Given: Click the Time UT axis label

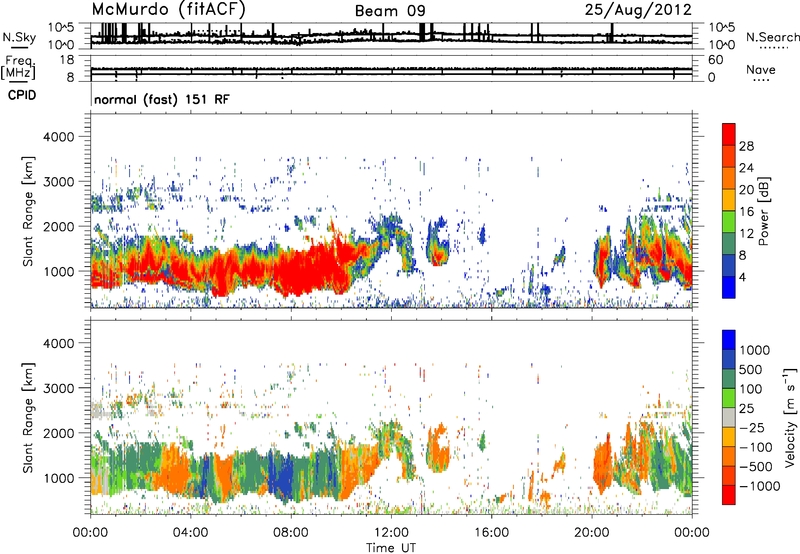Looking at the screenshot, I should pyautogui.click(x=391, y=548).
